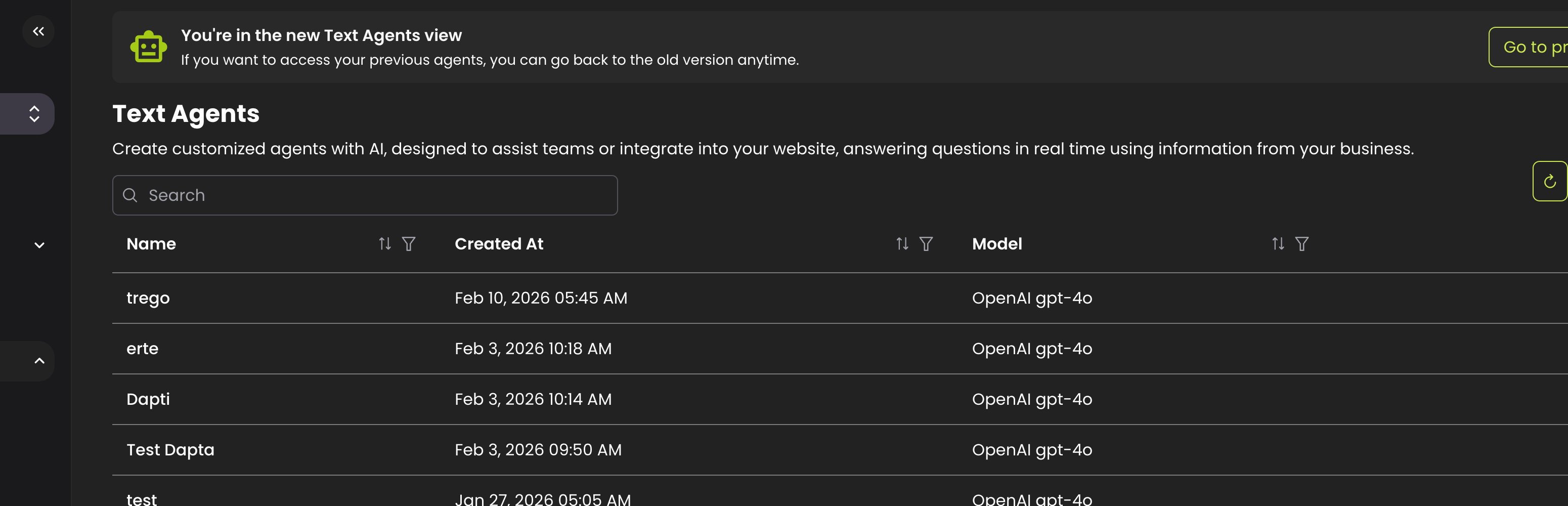Open the Name column filter
The height and width of the screenshot is (506, 1568).
pos(408,243)
